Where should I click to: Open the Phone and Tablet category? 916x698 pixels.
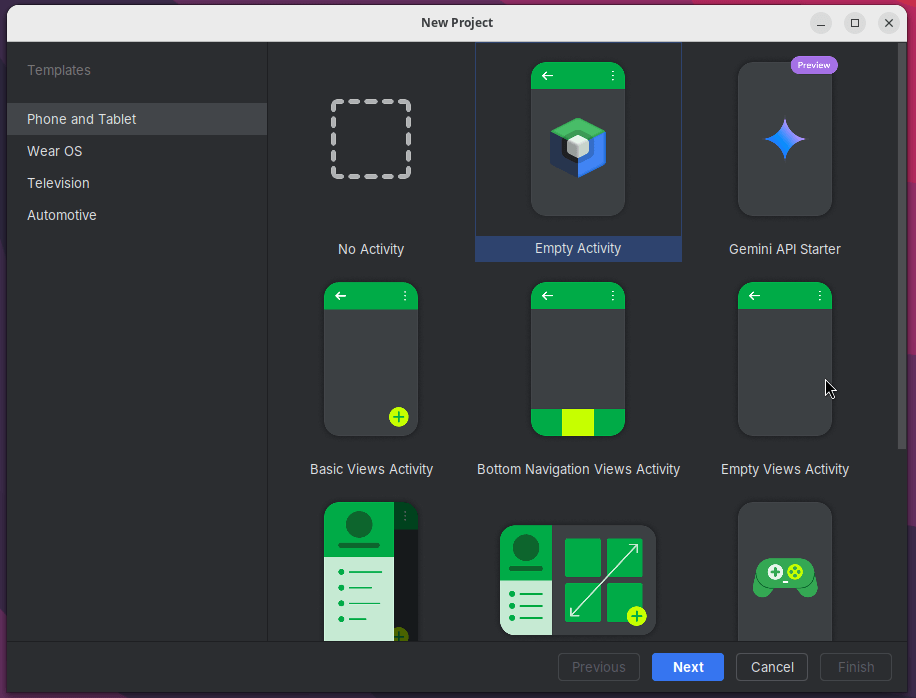82,119
